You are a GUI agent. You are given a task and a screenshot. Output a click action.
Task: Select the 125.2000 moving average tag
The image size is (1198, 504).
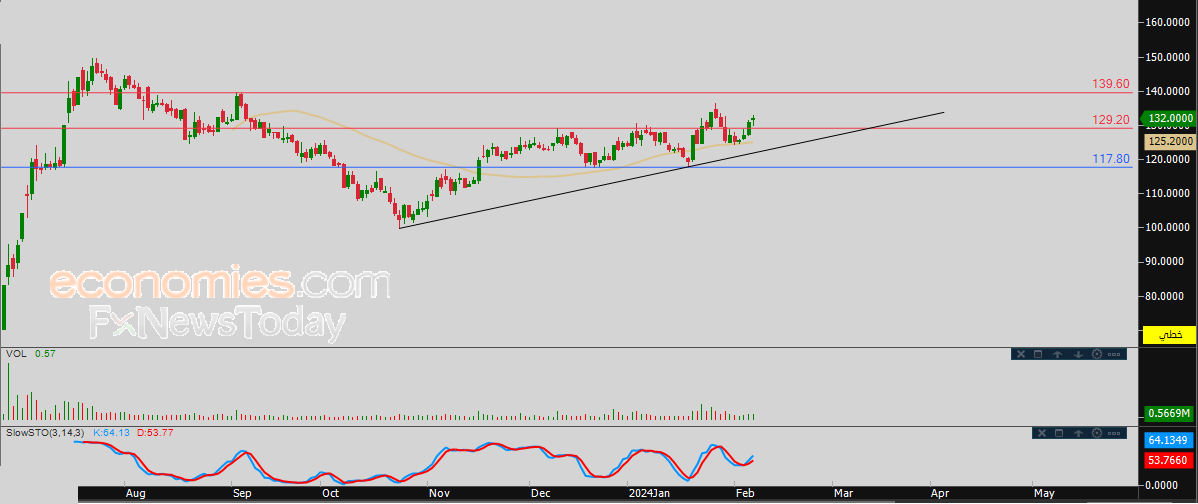click(1169, 142)
